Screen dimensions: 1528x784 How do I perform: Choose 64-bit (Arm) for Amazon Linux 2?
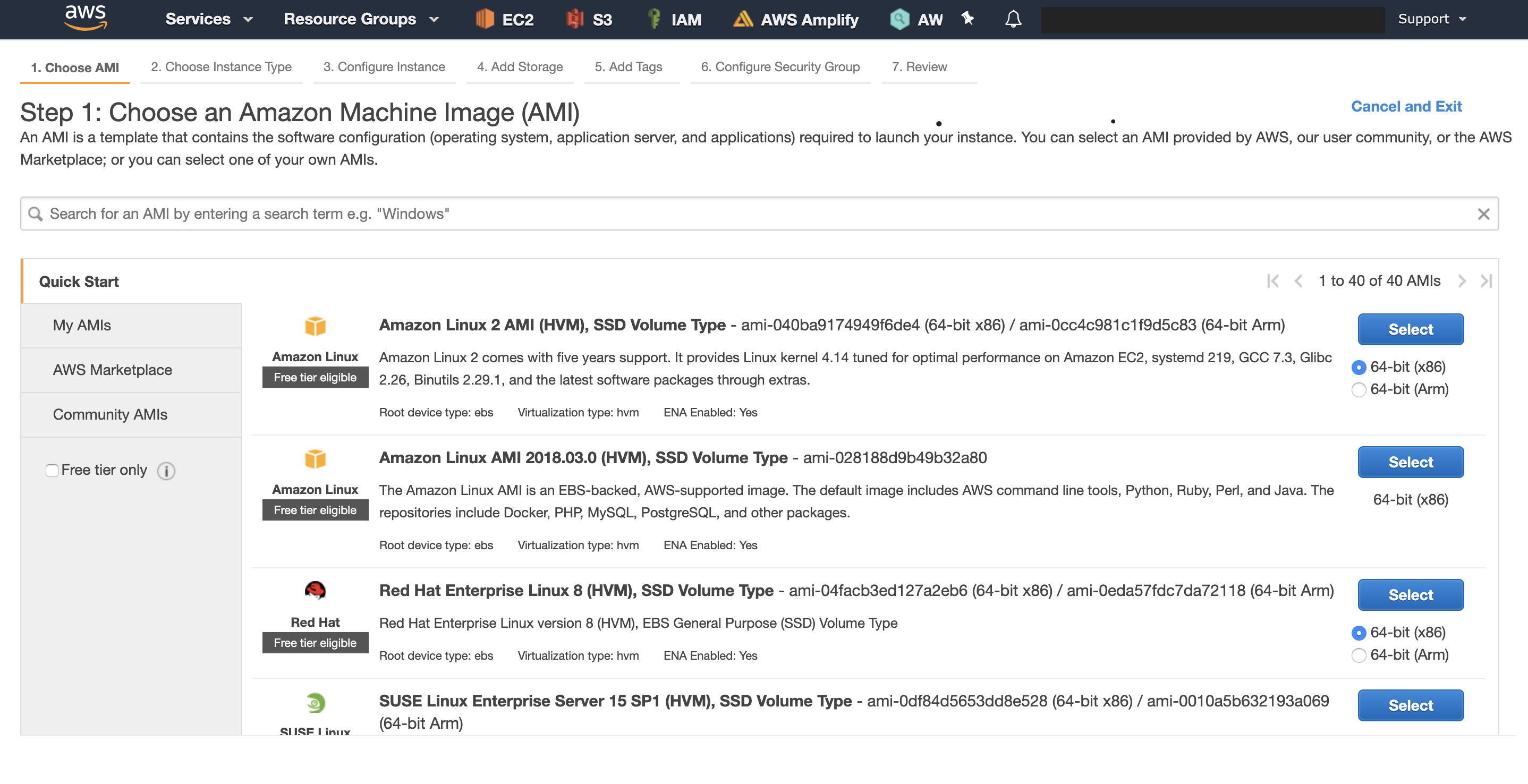(1359, 390)
